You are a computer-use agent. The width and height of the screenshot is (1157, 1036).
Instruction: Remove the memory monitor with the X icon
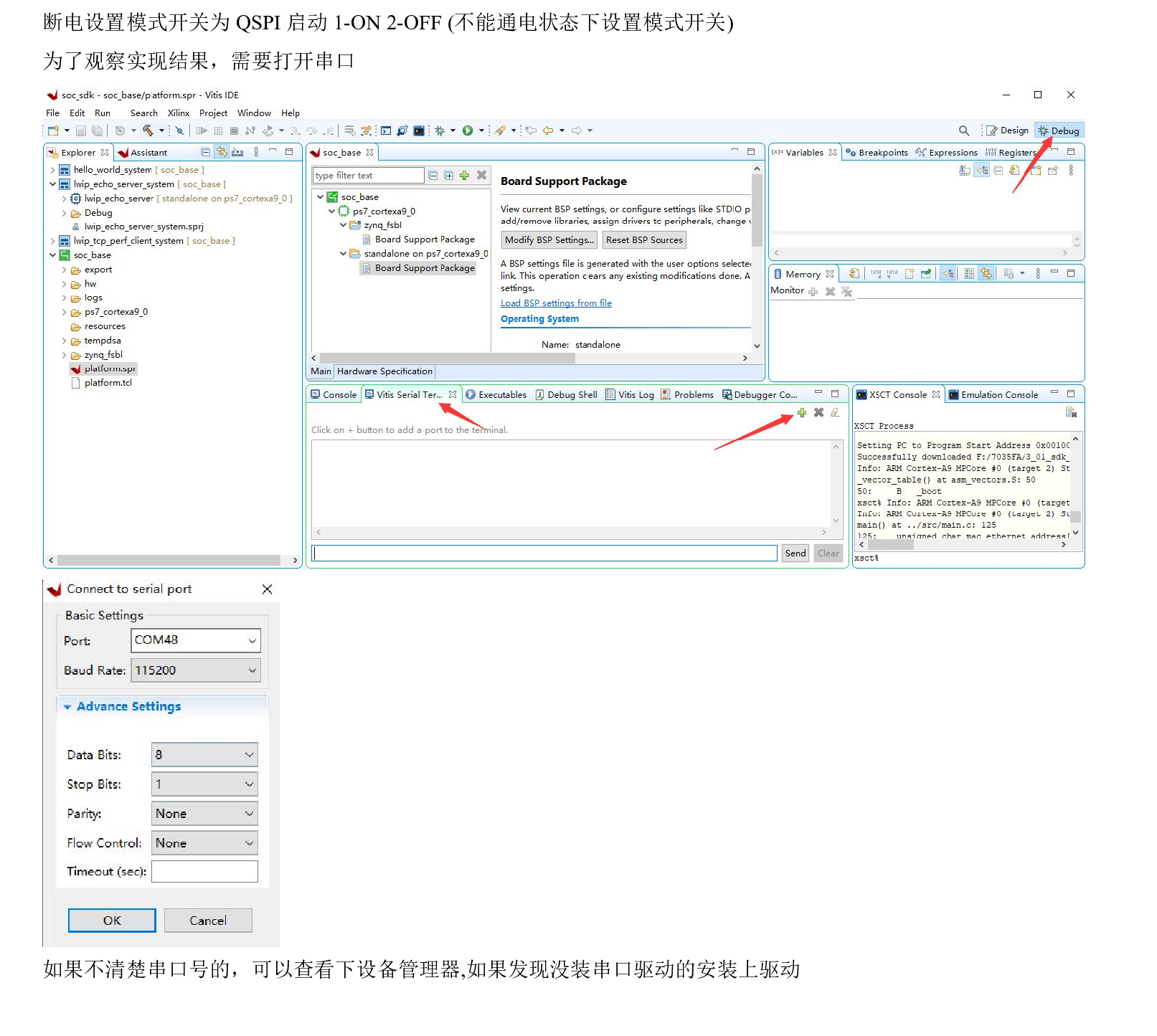(x=830, y=291)
